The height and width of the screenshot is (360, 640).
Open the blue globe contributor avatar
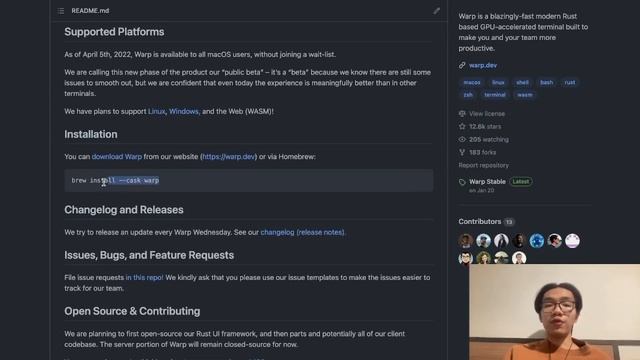(537, 241)
